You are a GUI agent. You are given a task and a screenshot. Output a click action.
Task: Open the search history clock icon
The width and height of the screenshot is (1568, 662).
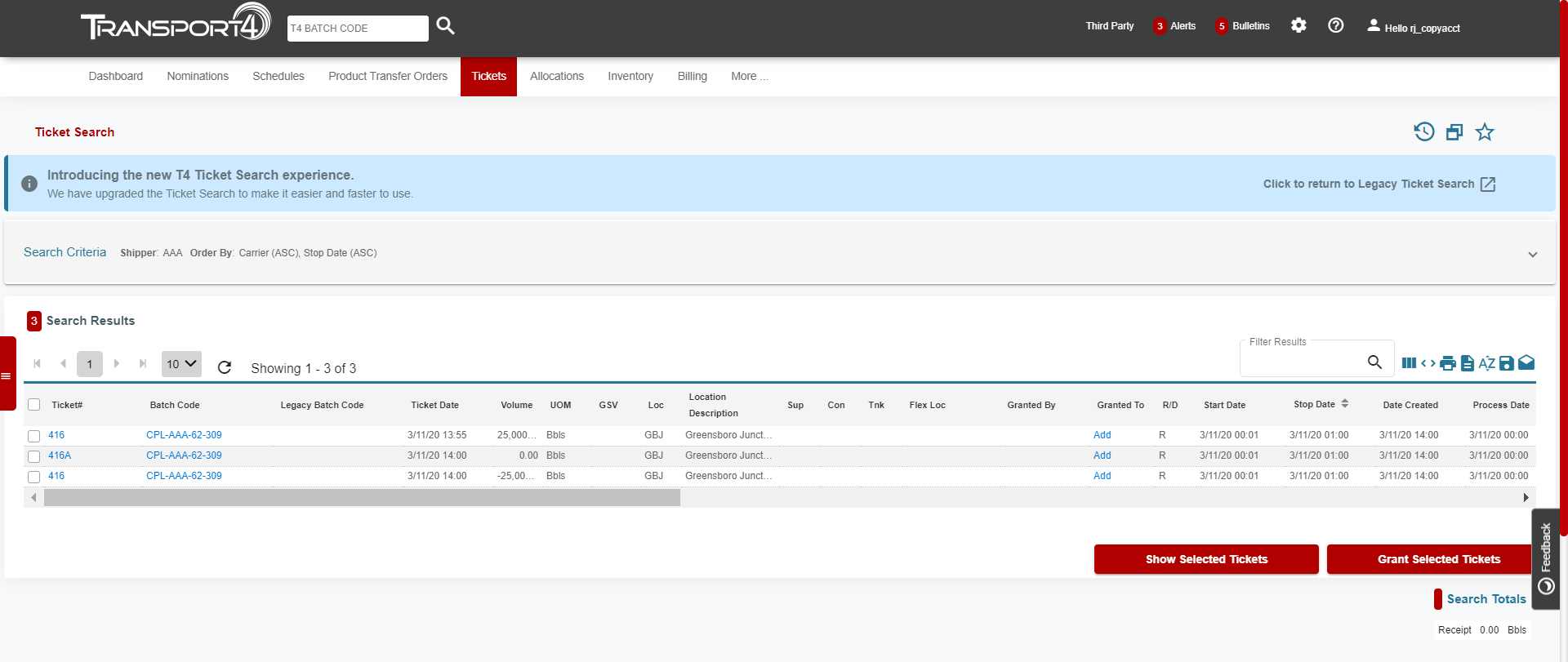pos(1423,132)
